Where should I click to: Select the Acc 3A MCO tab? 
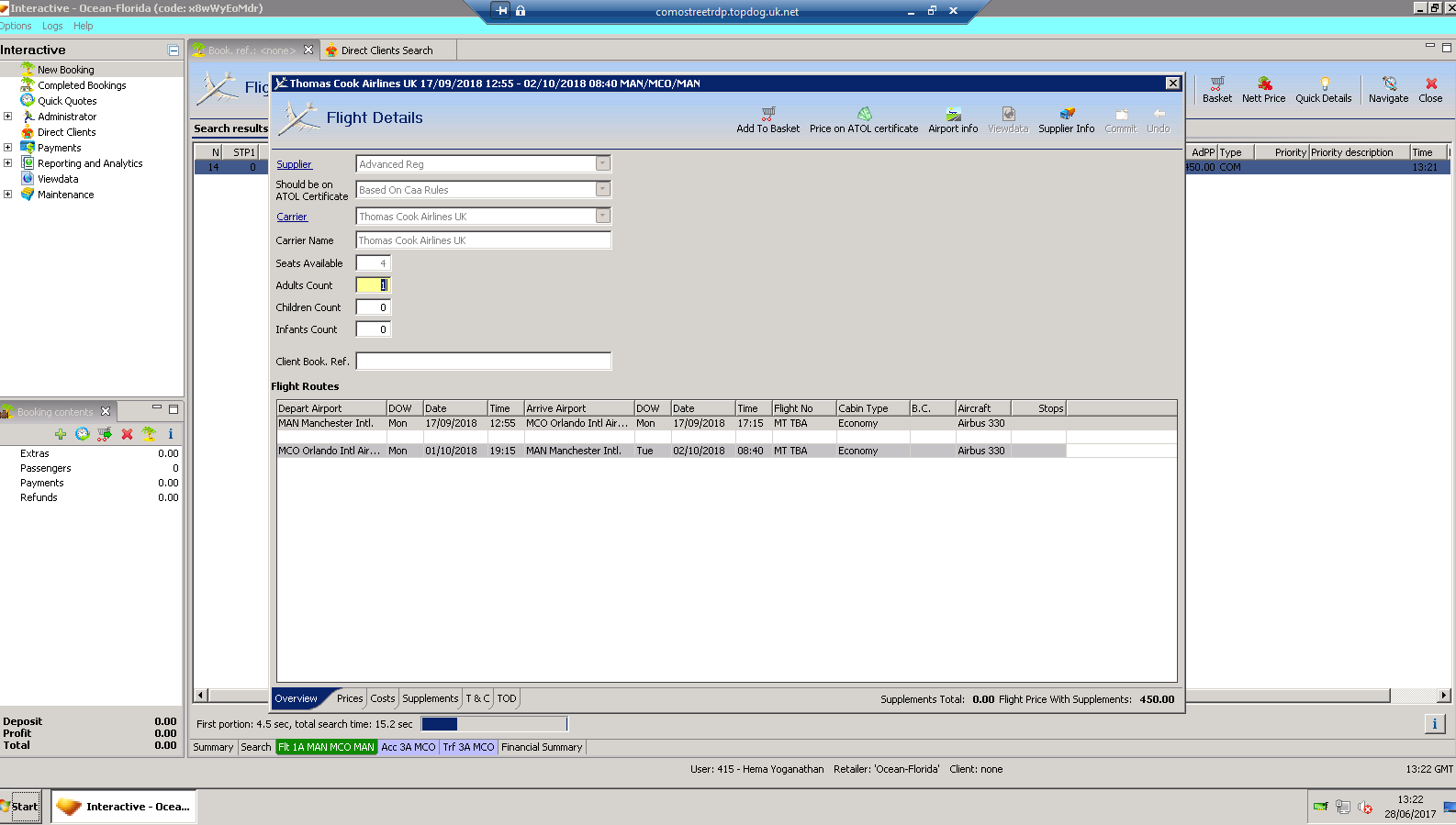(409, 747)
